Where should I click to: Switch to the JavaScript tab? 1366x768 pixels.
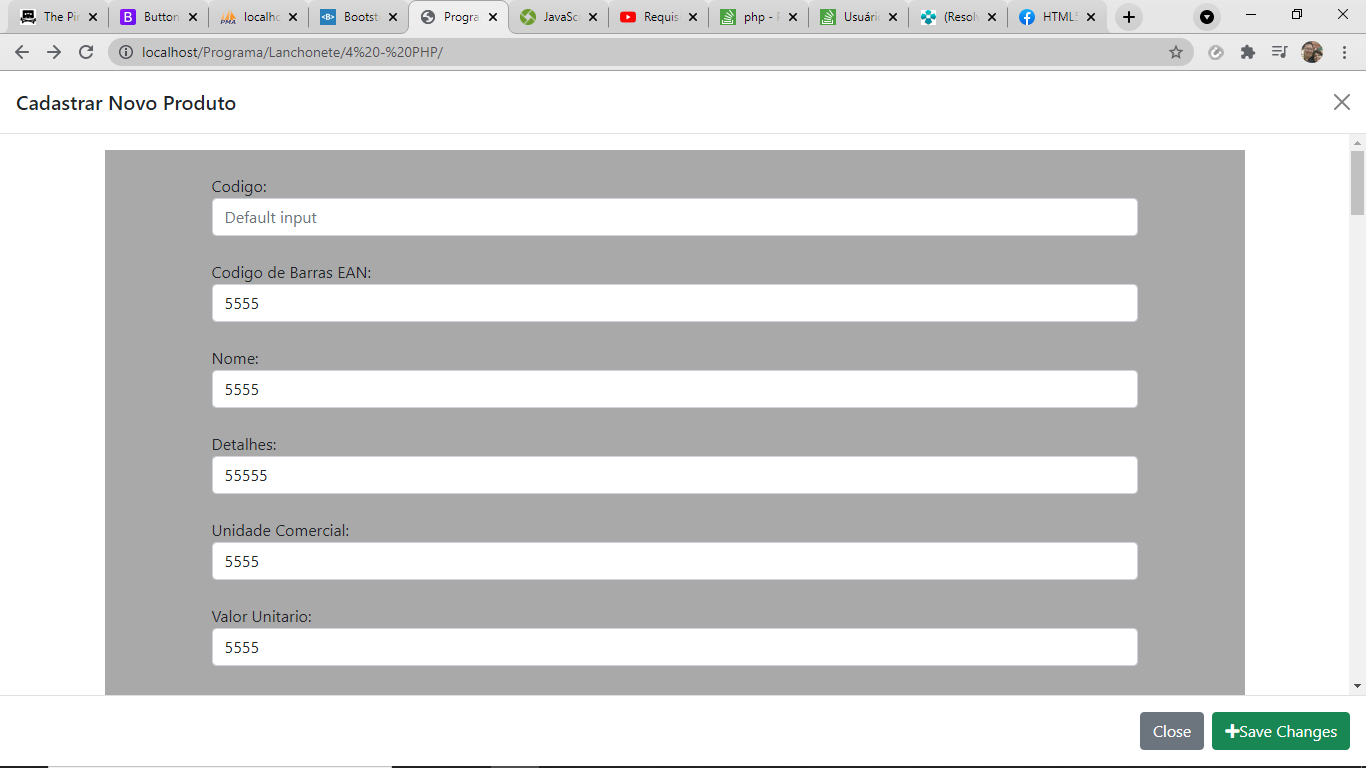(x=558, y=17)
